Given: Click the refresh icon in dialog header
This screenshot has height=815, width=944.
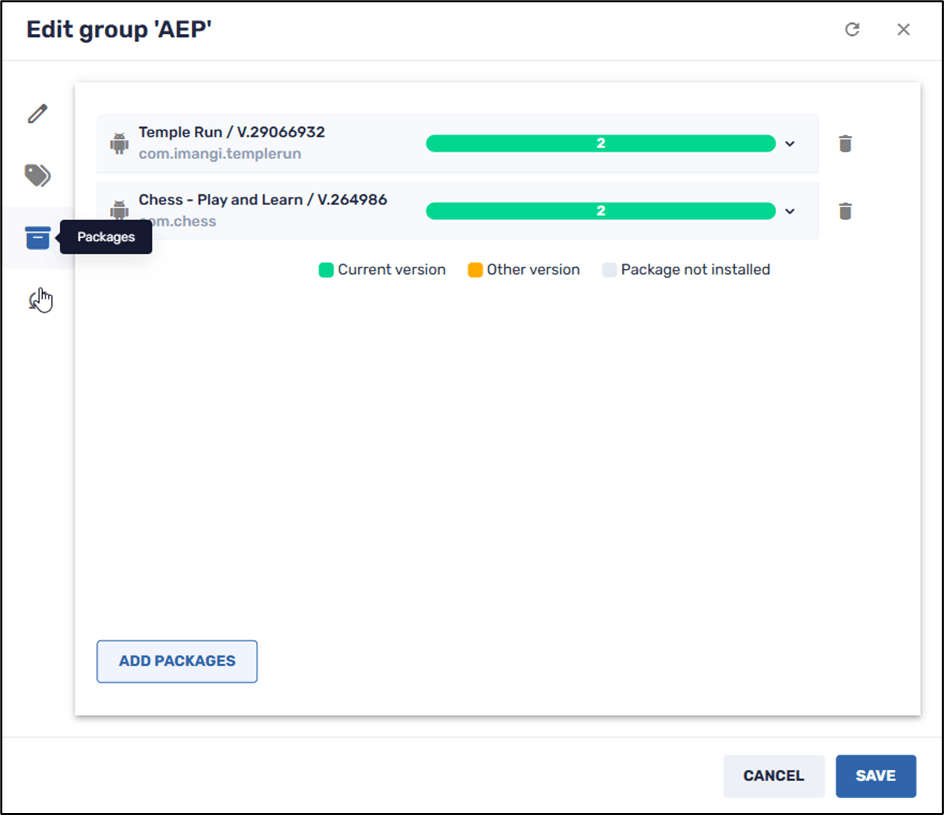Looking at the screenshot, I should point(852,30).
